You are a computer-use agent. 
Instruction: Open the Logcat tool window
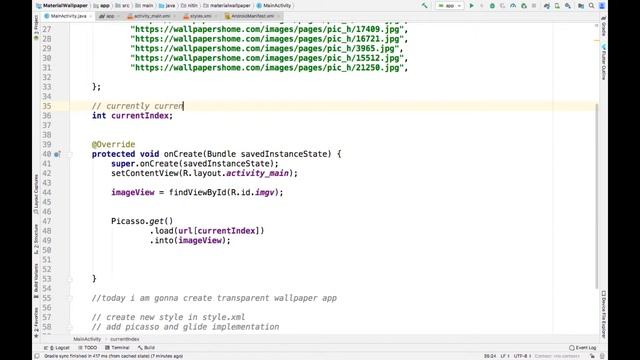(57, 348)
